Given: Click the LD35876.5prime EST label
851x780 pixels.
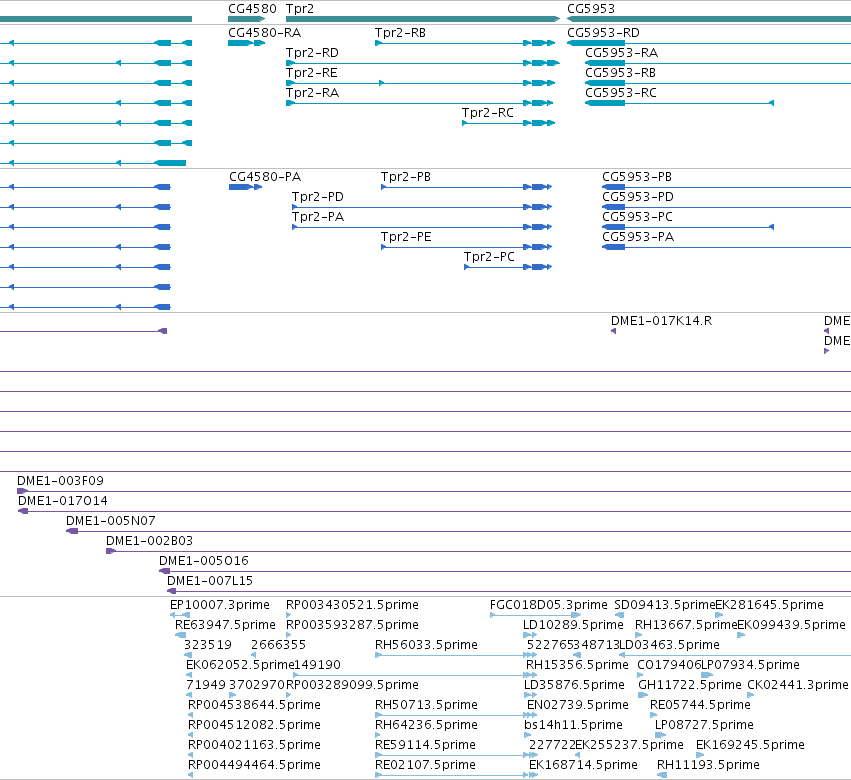Looking at the screenshot, I should coord(574,685).
